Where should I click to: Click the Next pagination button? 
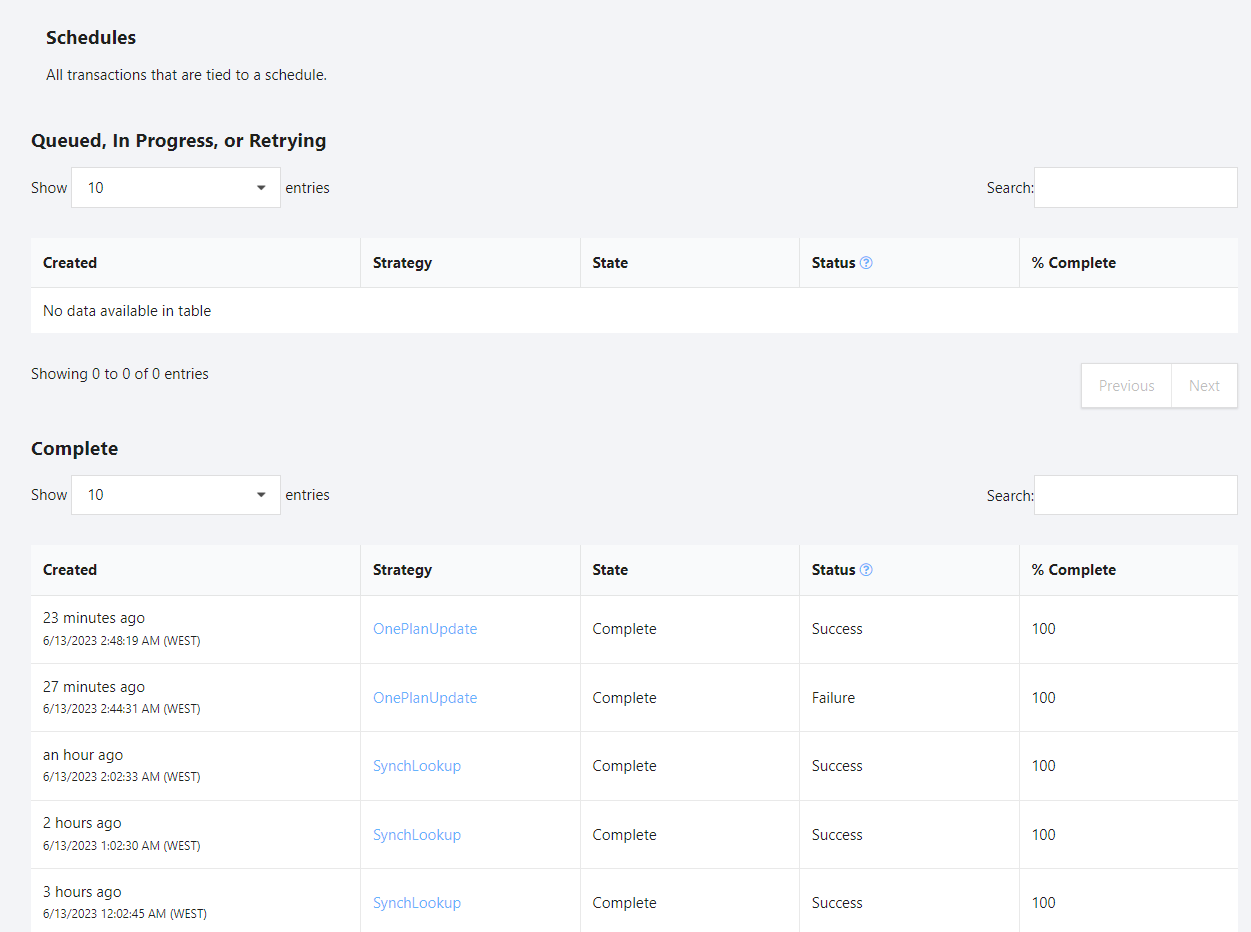click(x=1204, y=385)
